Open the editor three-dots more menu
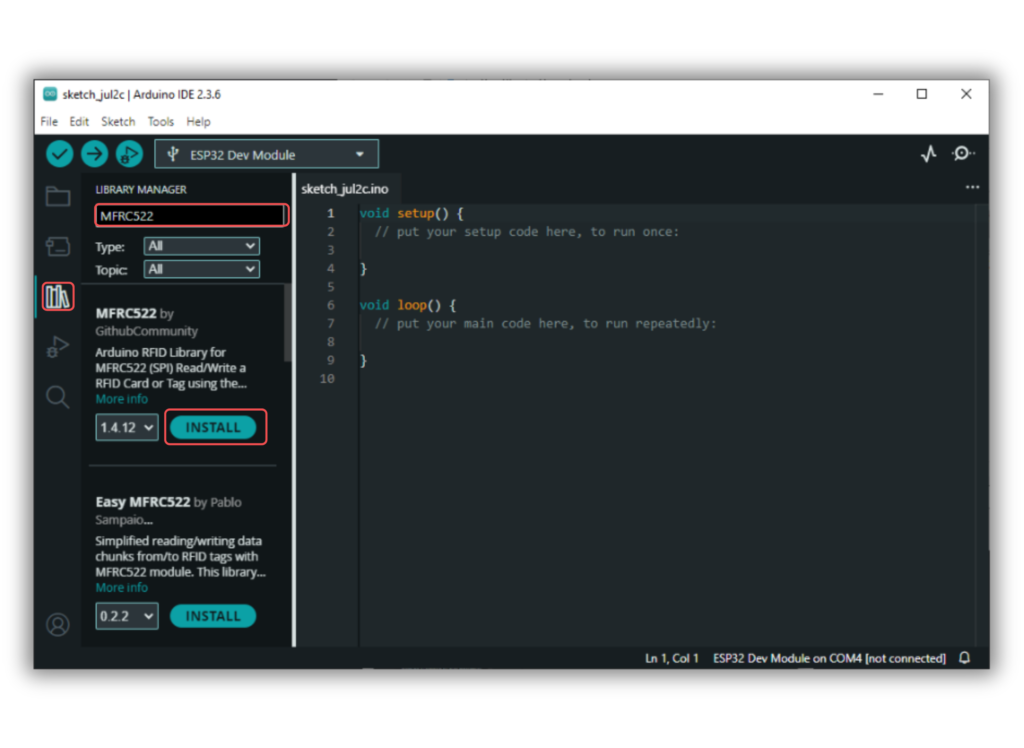The height and width of the screenshot is (748, 1024). click(972, 187)
